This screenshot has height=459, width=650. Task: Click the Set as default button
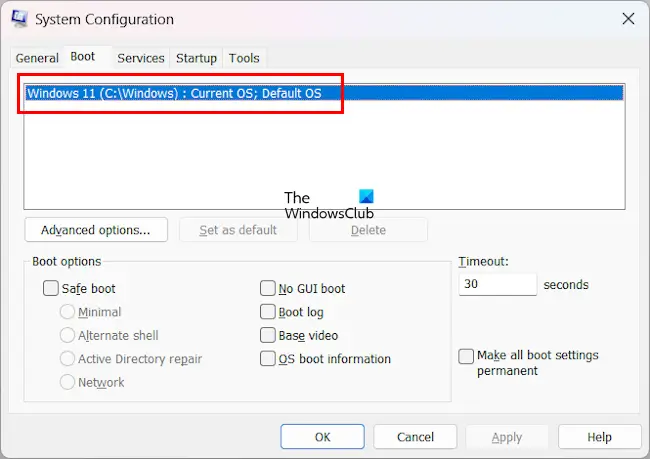238,230
